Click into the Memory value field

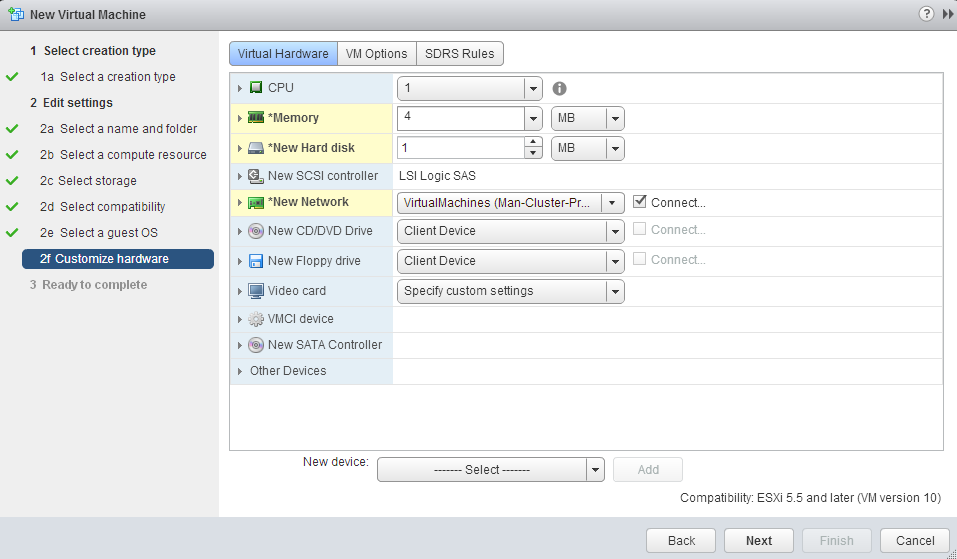pyautogui.click(x=461, y=118)
